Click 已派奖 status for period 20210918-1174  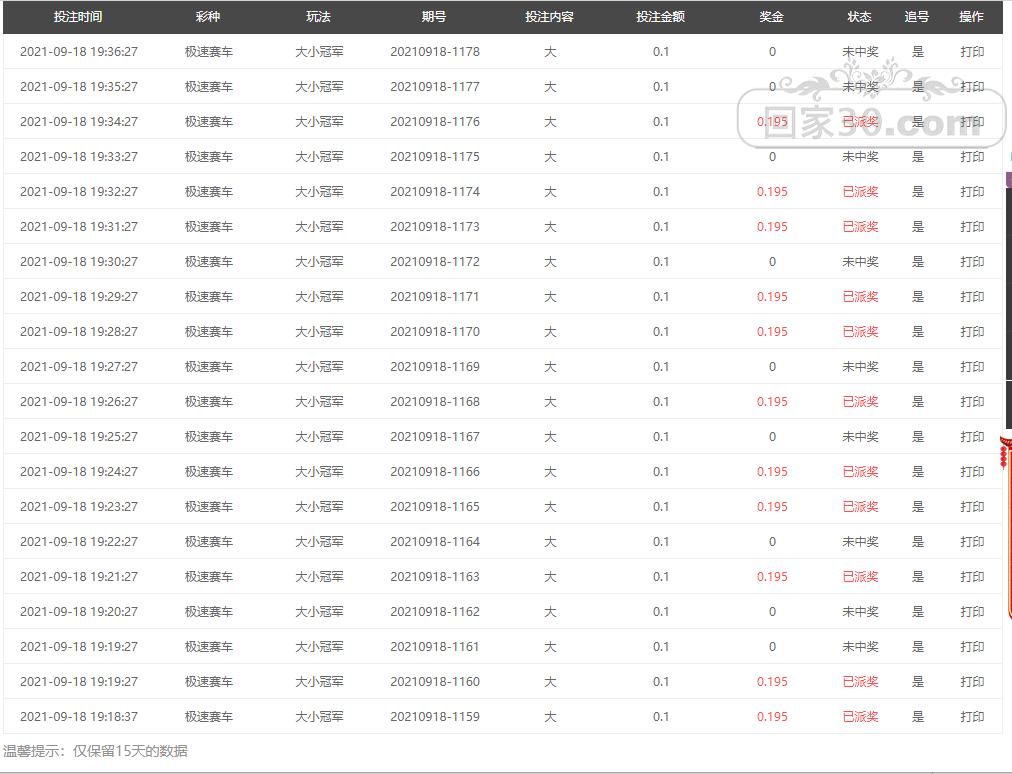[x=860, y=192]
